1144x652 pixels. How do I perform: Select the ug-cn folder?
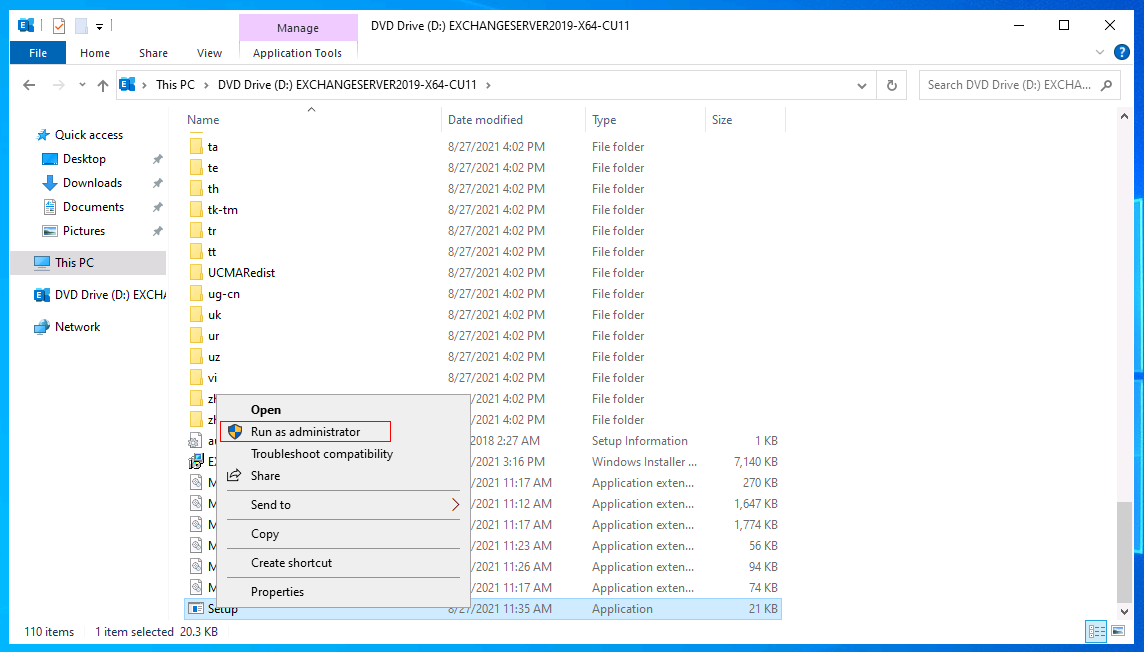(224, 294)
